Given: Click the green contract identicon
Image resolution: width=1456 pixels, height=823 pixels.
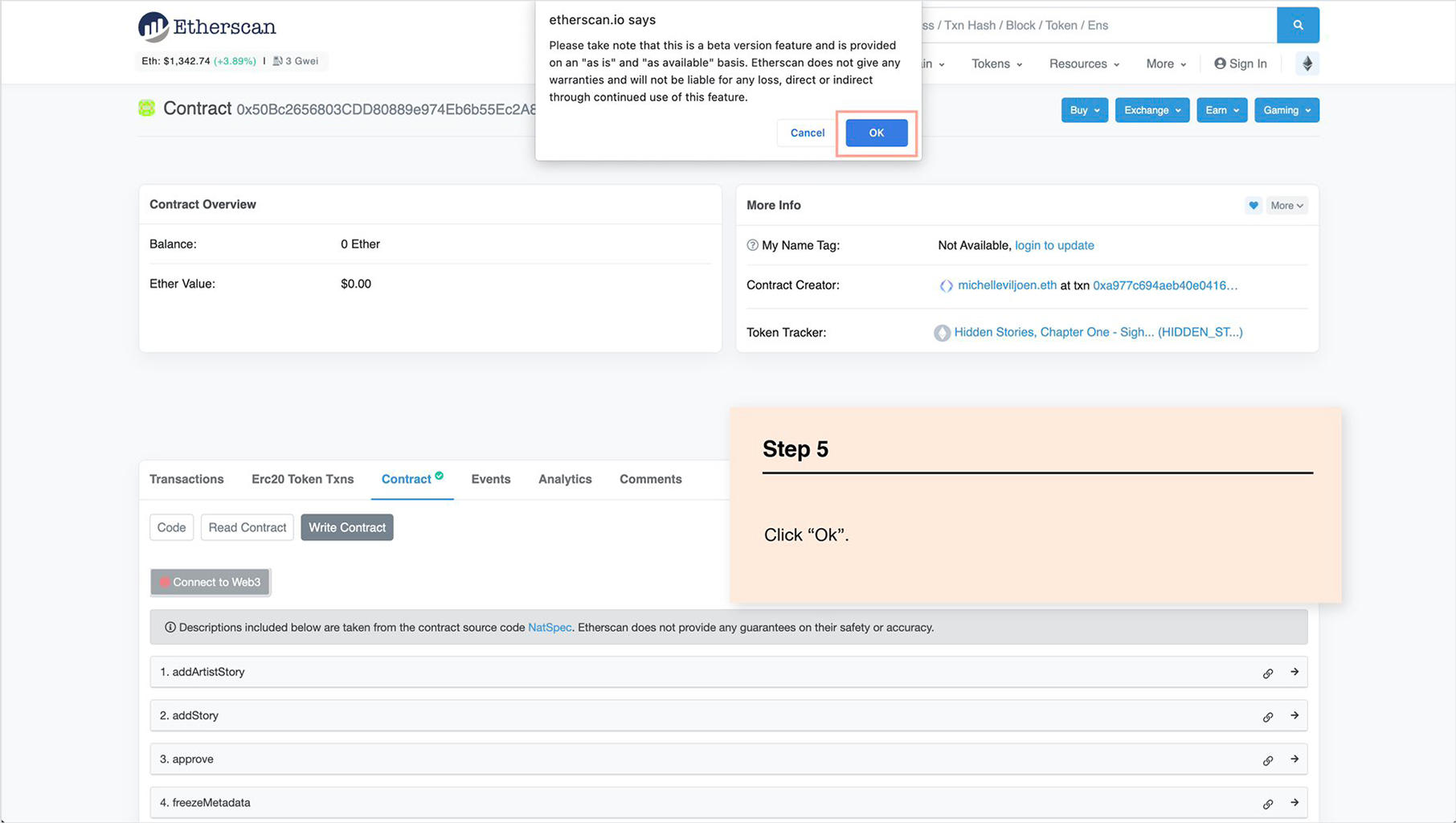Looking at the screenshot, I should [146, 109].
